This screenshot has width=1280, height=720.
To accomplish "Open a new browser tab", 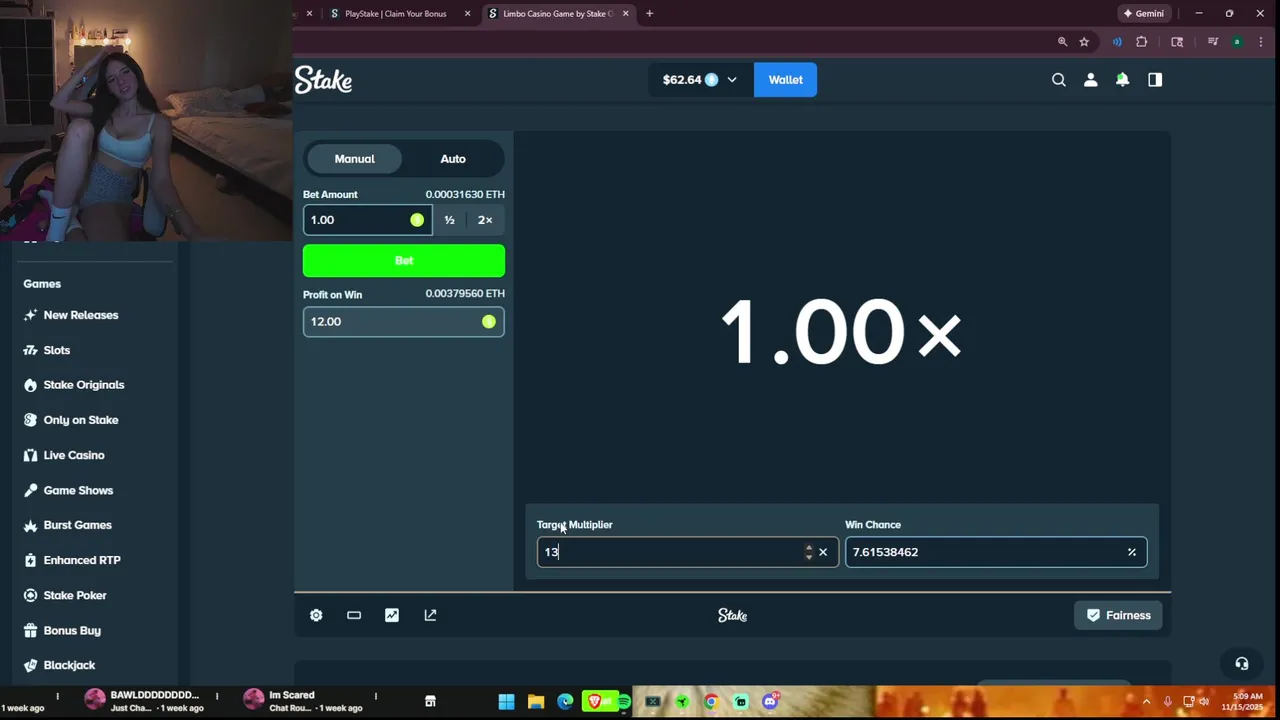I will (650, 14).
